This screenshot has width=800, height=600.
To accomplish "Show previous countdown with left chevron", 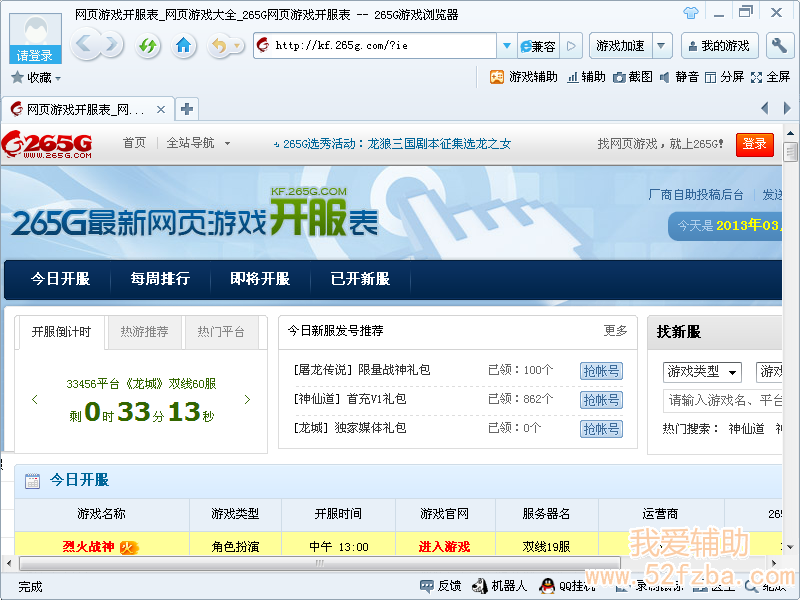I will (35, 399).
